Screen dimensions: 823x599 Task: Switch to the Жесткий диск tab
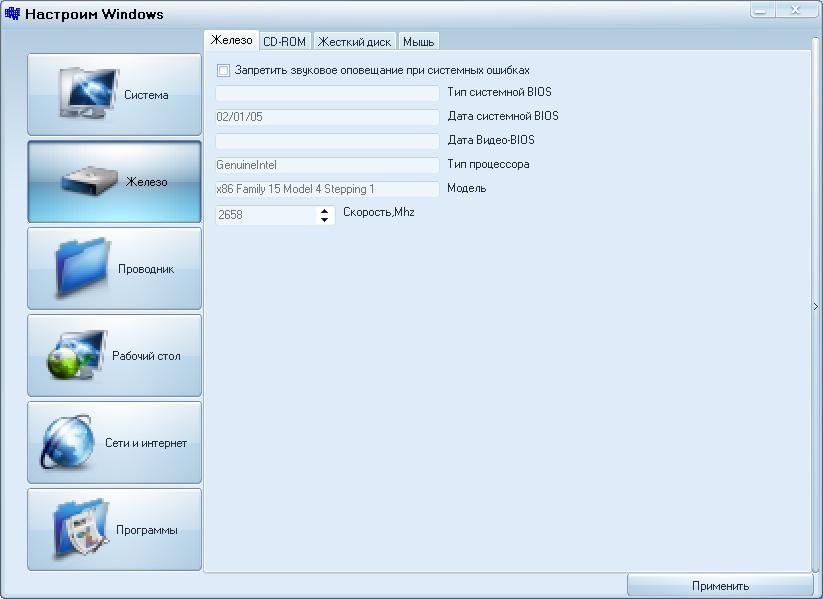pyautogui.click(x=354, y=41)
